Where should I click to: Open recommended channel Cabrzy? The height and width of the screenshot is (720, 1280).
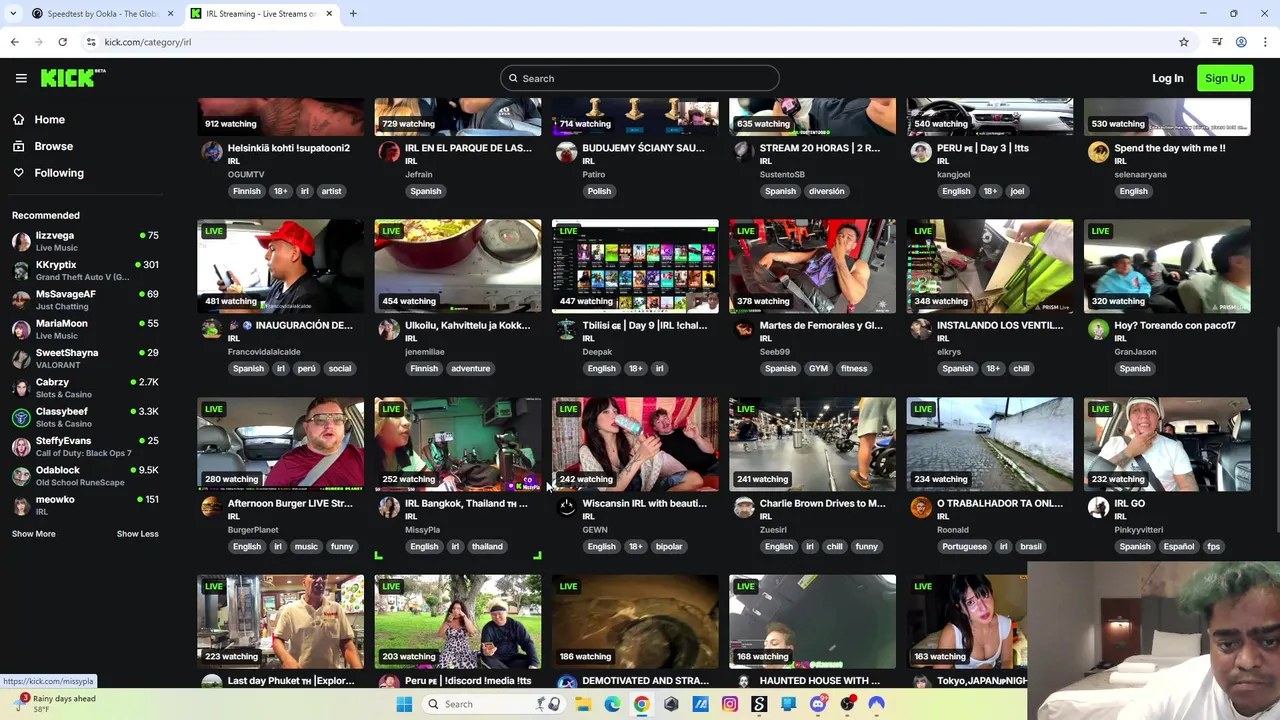(85, 388)
